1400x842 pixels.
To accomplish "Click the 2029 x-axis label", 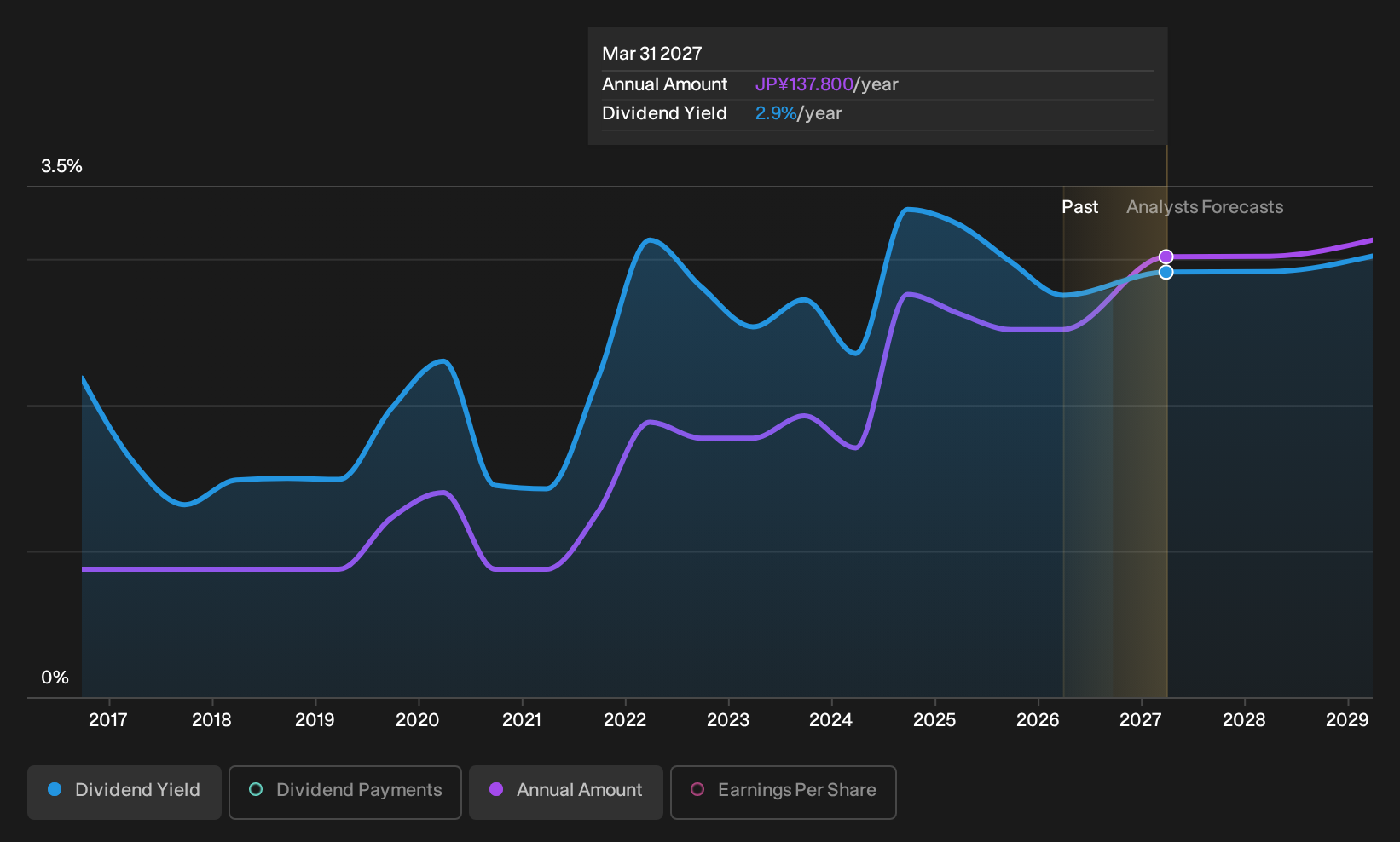I will pyautogui.click(x=1347, y=720).
